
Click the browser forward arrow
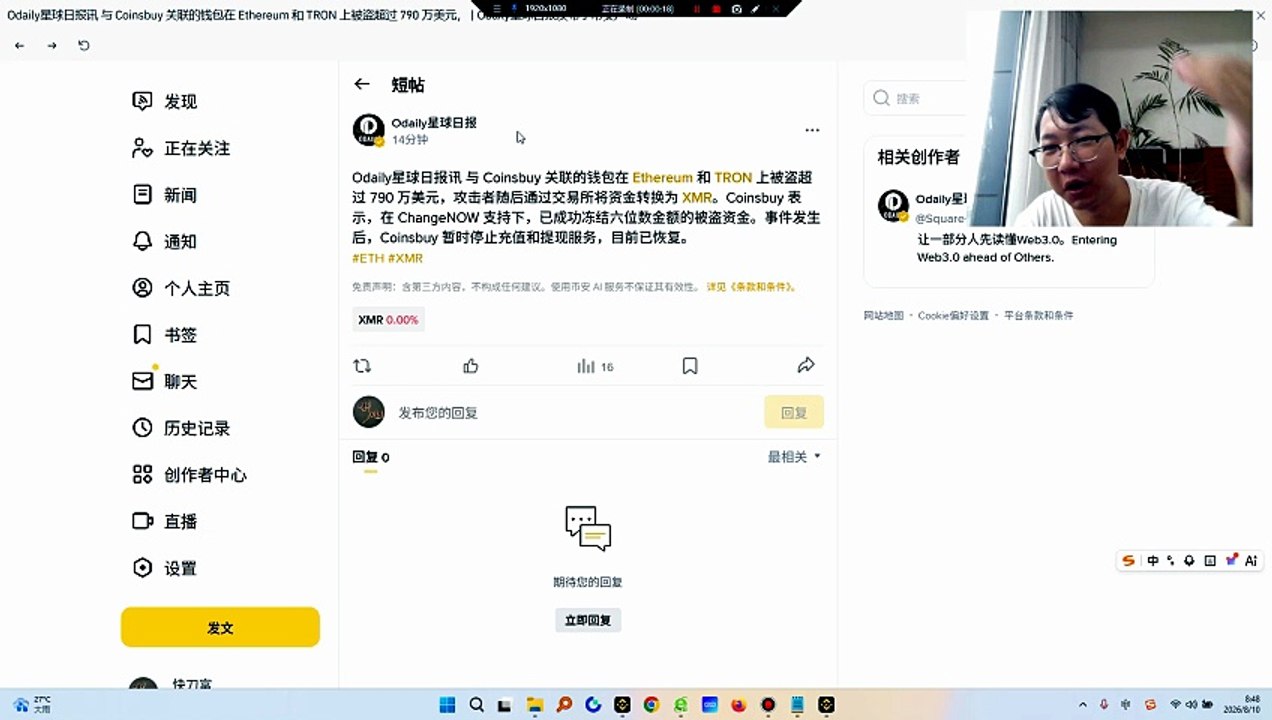click(x=52, y=45)
